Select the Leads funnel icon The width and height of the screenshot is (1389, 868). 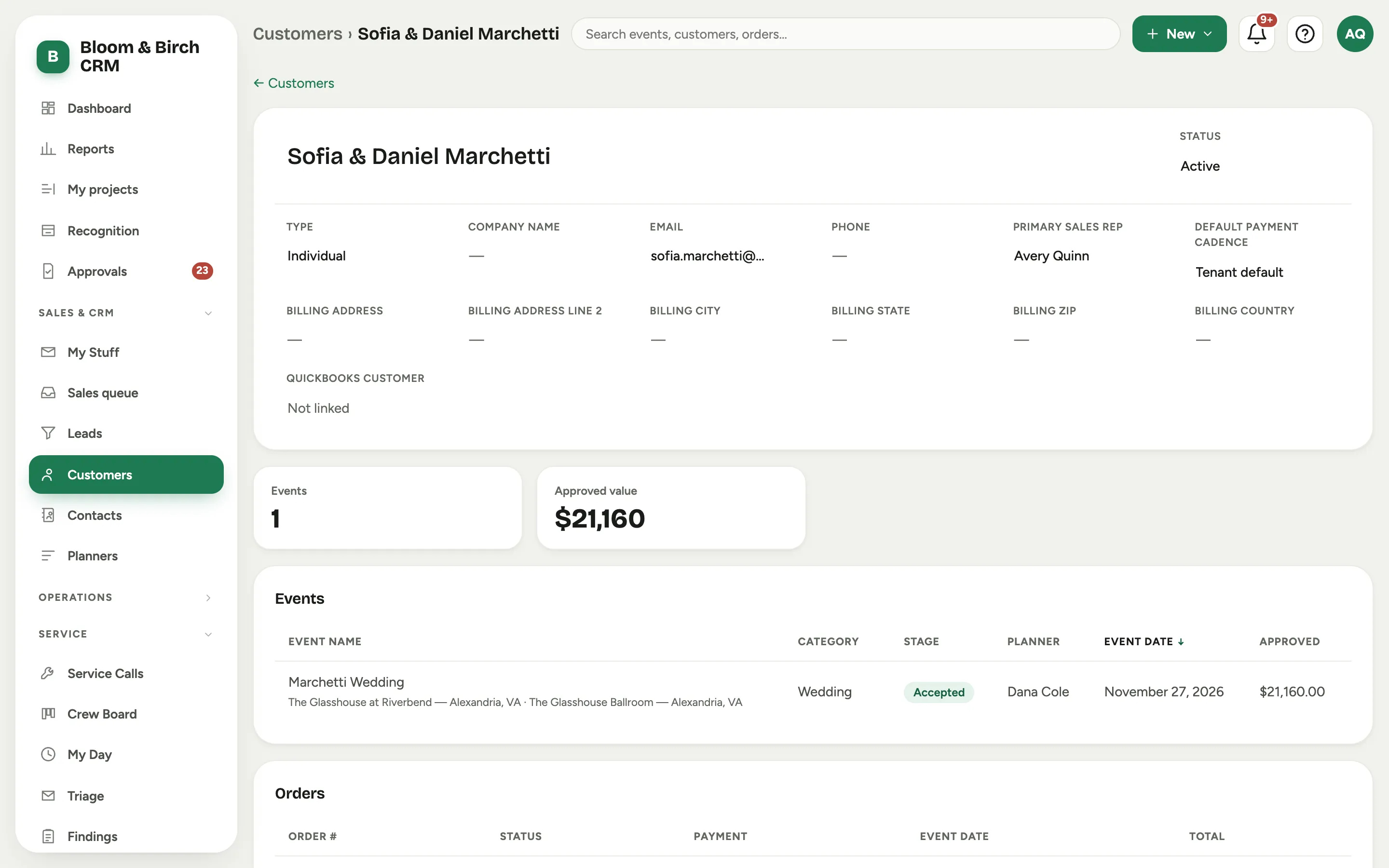(48, 433)
